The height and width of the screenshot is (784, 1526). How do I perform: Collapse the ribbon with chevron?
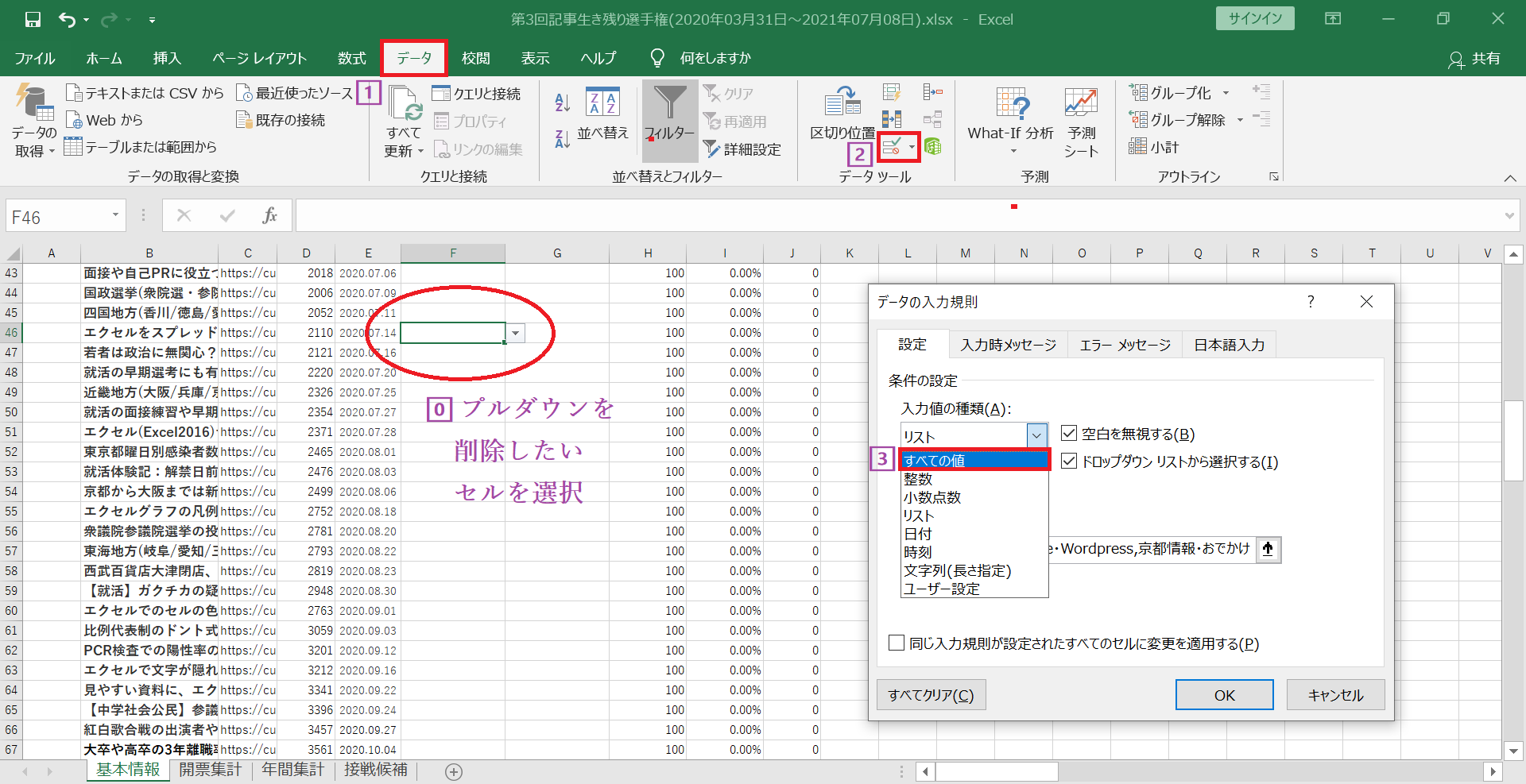coord(1510,178)
